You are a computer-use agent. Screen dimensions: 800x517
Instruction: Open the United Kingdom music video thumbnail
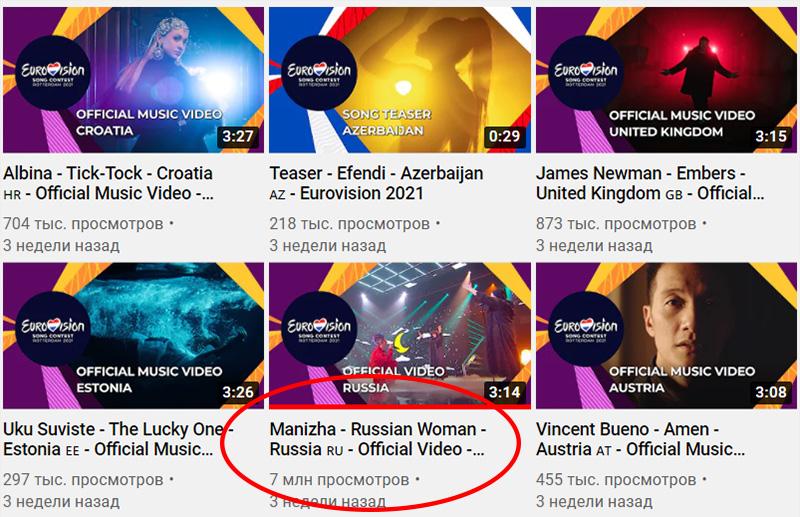click(x=666, y=80)
